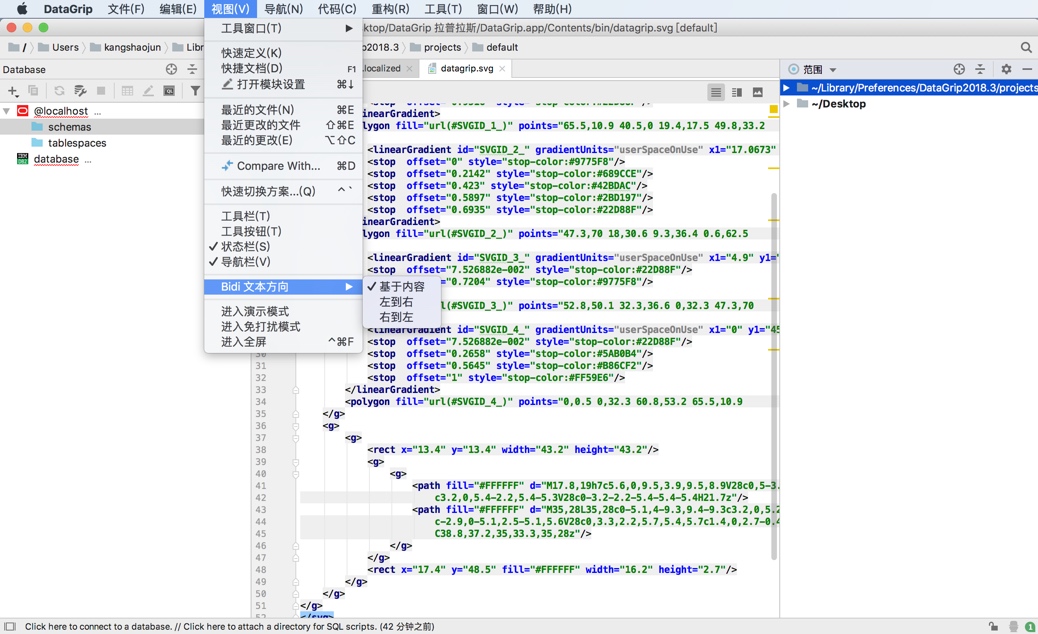Collapse the @localhost tree node arrow
Screen dimensions: 1038x634
click(7, 111)
